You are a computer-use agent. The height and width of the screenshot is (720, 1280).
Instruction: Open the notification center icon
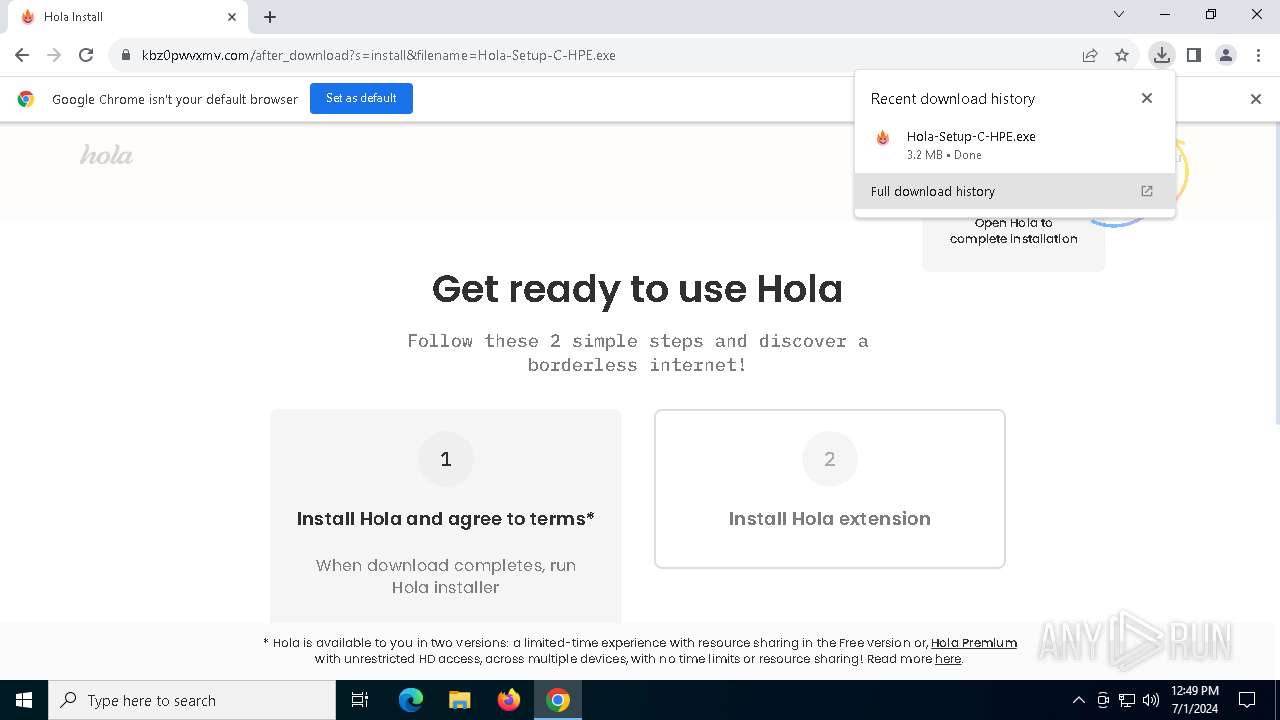coord(1247,700)
